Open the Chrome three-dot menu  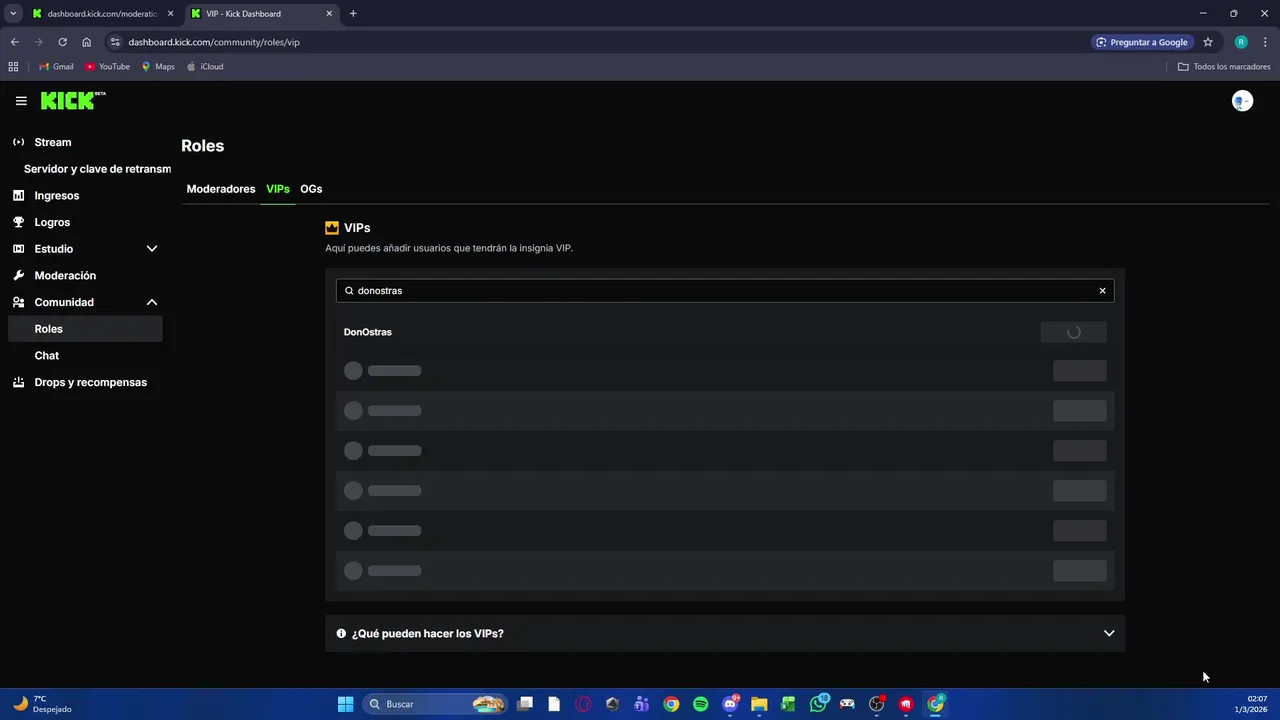[x=1266, y=42]
